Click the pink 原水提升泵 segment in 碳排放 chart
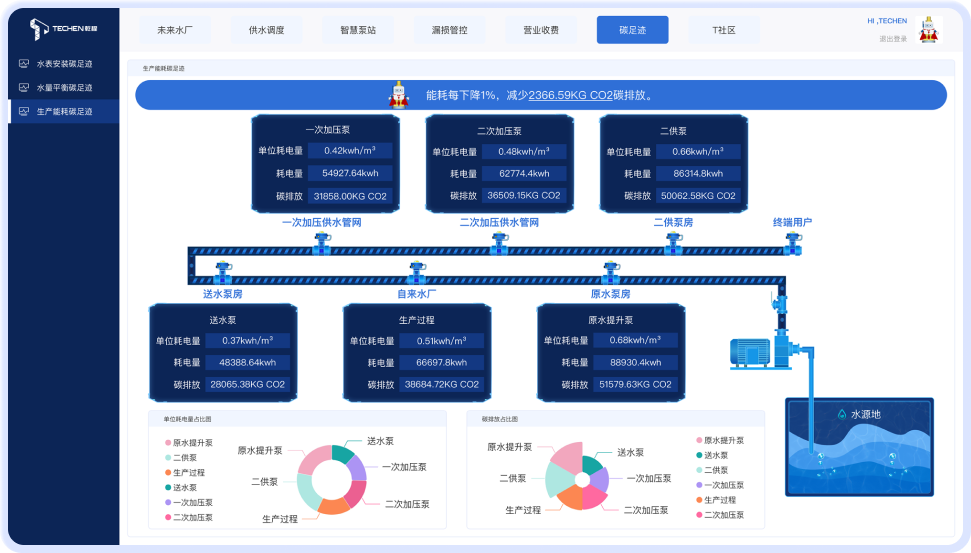Image resolution: width=971 pixels, height=553 pixels. click(567, 457)
